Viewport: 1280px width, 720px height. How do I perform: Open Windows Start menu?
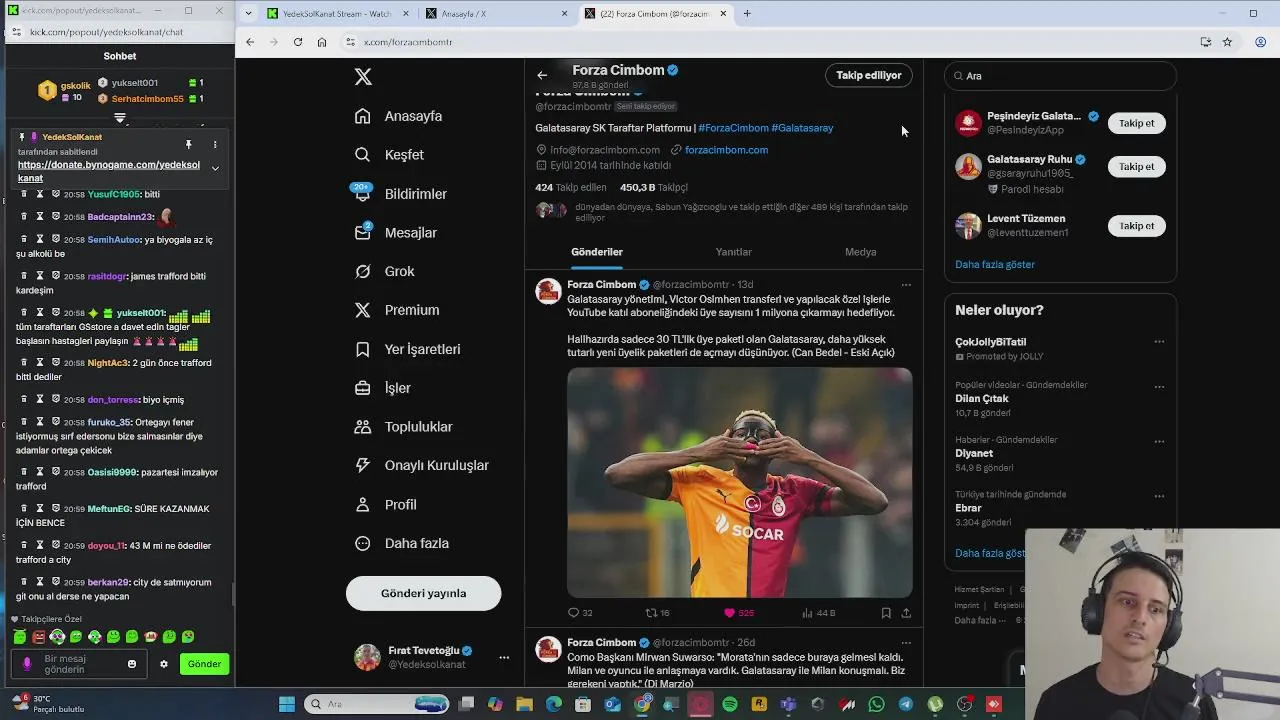[x=287, y=705]
